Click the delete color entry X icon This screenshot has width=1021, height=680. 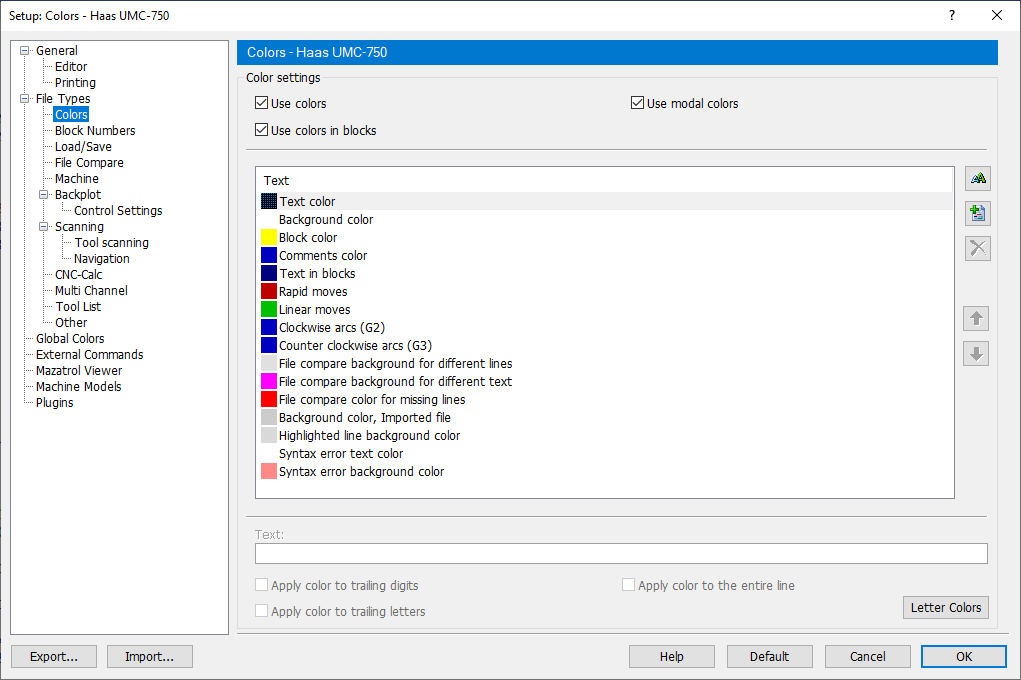click(x=977, y=248)
